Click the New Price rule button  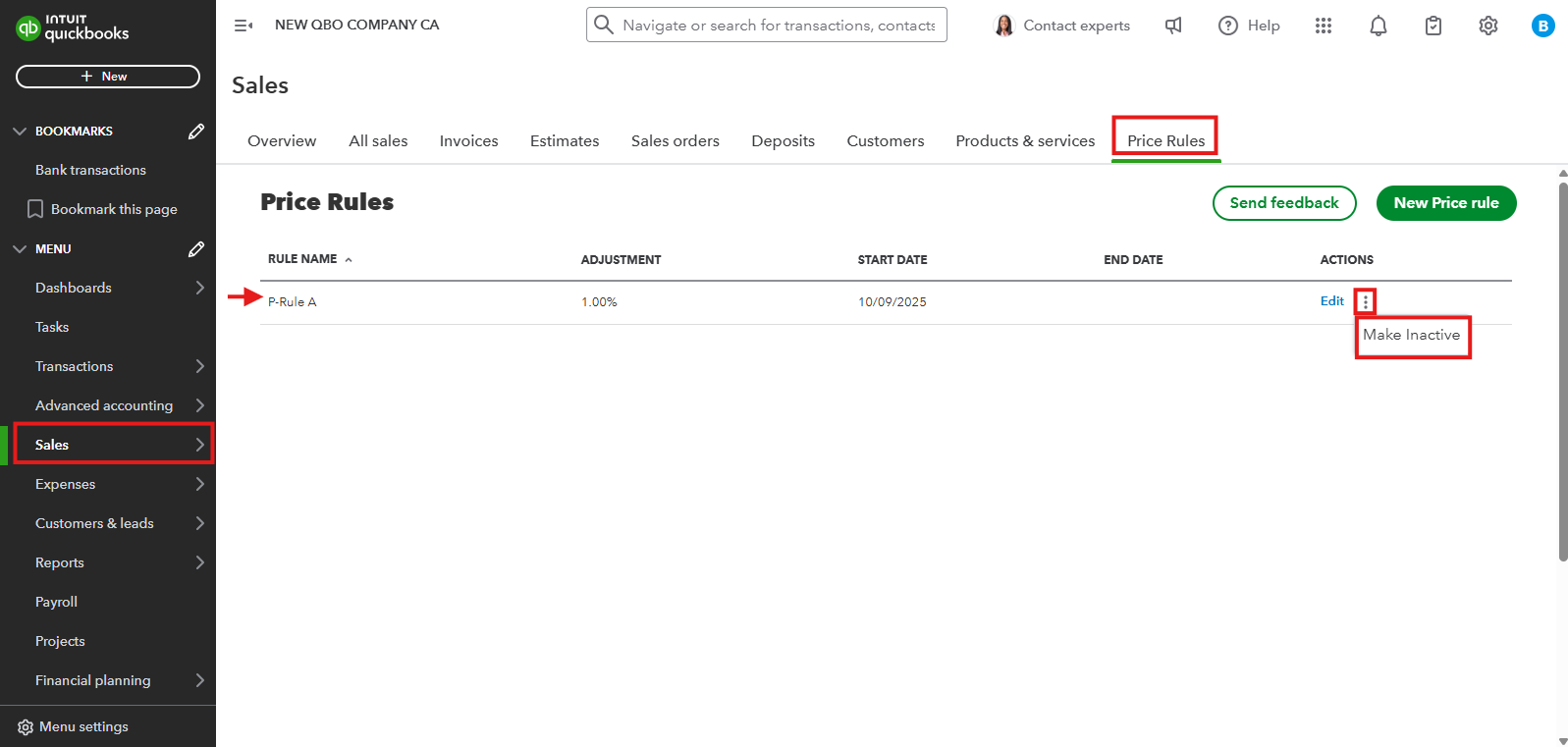[x=1446, y=203]
